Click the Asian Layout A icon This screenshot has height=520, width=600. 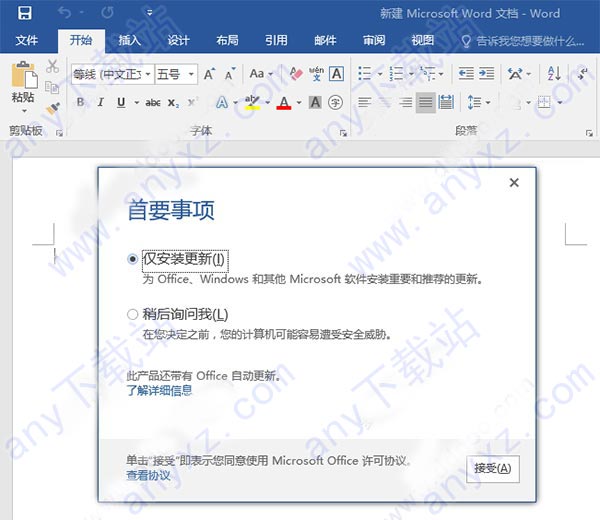pos(515,73)
